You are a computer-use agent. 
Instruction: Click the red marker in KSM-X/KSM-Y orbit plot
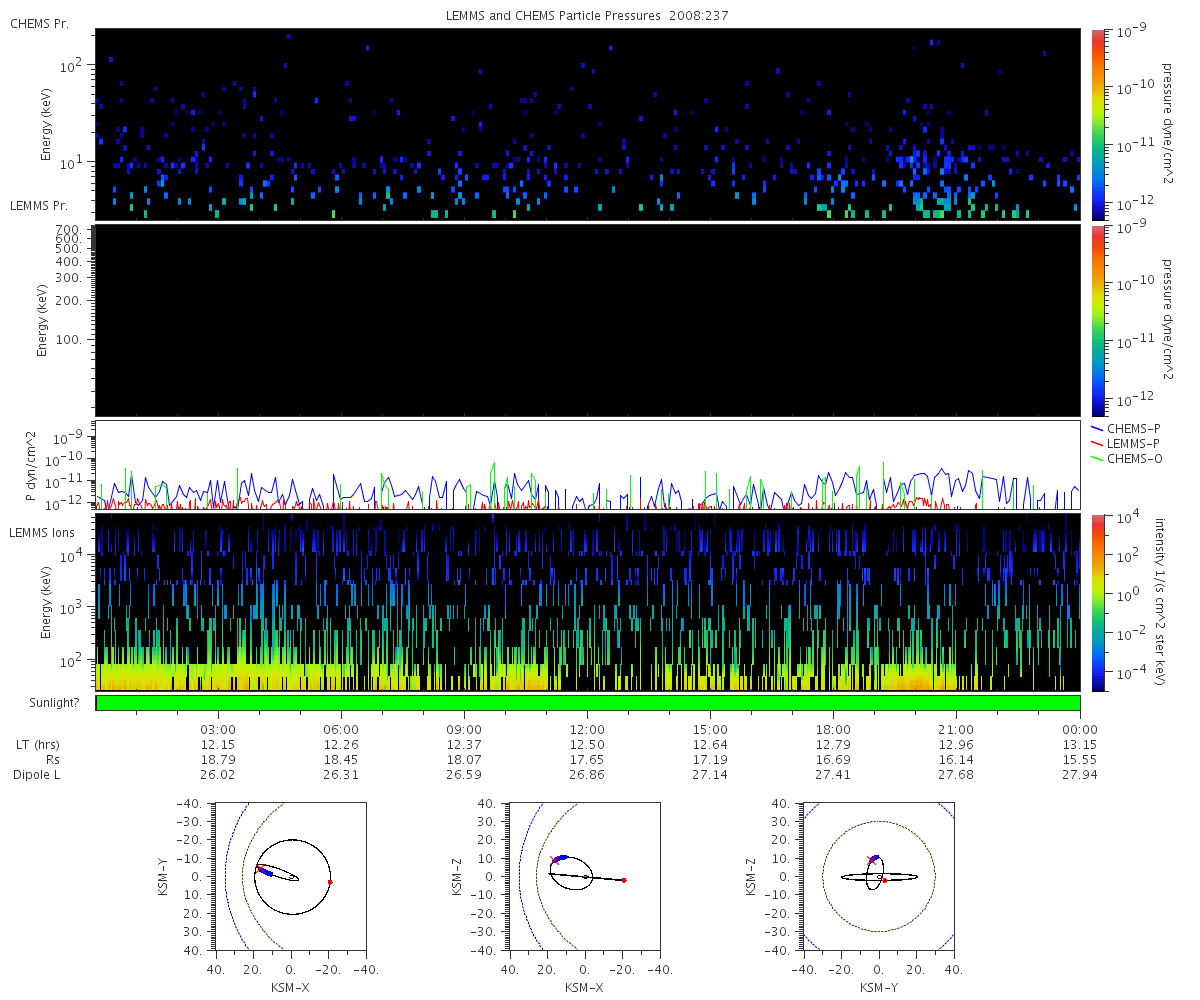click(330, 882)
